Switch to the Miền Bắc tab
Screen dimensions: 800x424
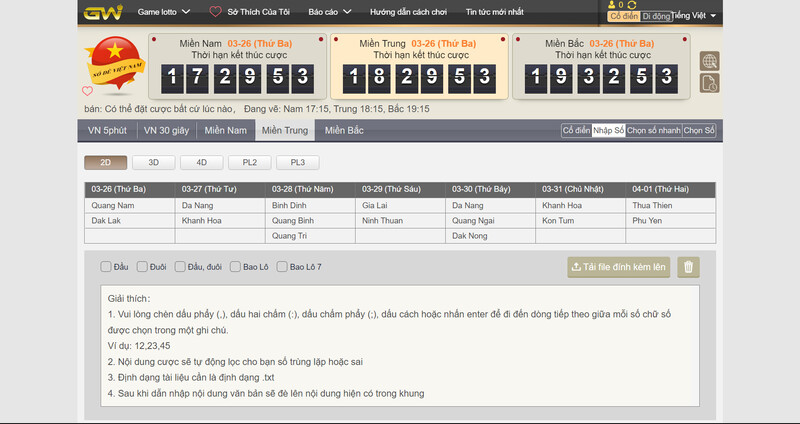(x=344, y=131)
